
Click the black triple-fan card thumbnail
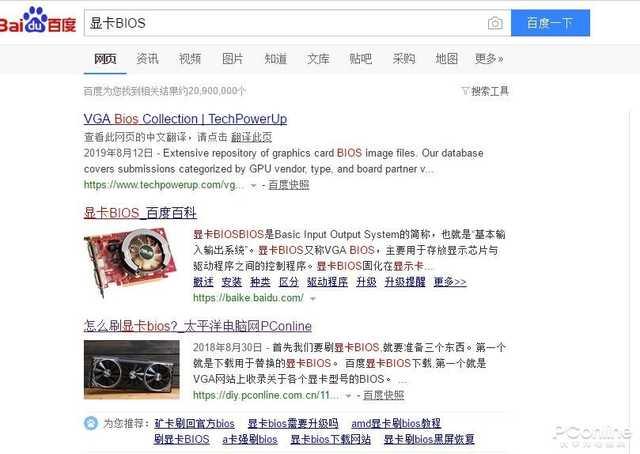click(x=131, y=370)
